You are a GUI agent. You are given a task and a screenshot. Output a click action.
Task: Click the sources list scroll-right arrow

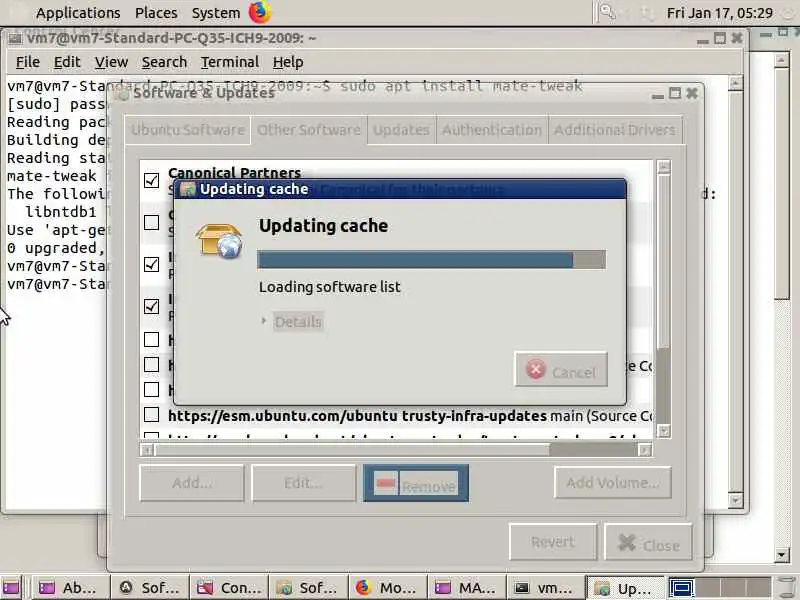click(x=645, y=450)
